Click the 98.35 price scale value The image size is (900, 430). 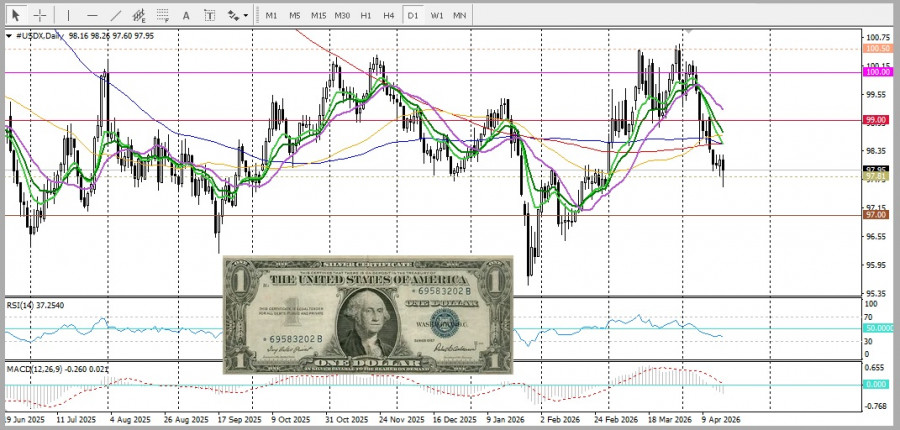876,151
